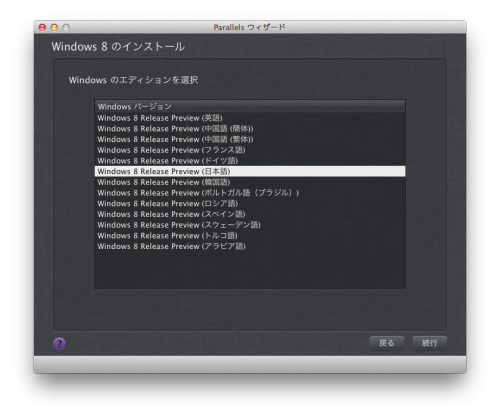Minimize the Parallels wizard with yellow button
Screen dimensions: 500x420
click(x=54, y=27)
